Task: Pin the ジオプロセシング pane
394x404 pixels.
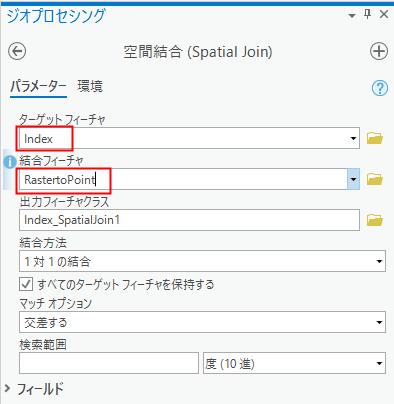Action: click(367, 14)
